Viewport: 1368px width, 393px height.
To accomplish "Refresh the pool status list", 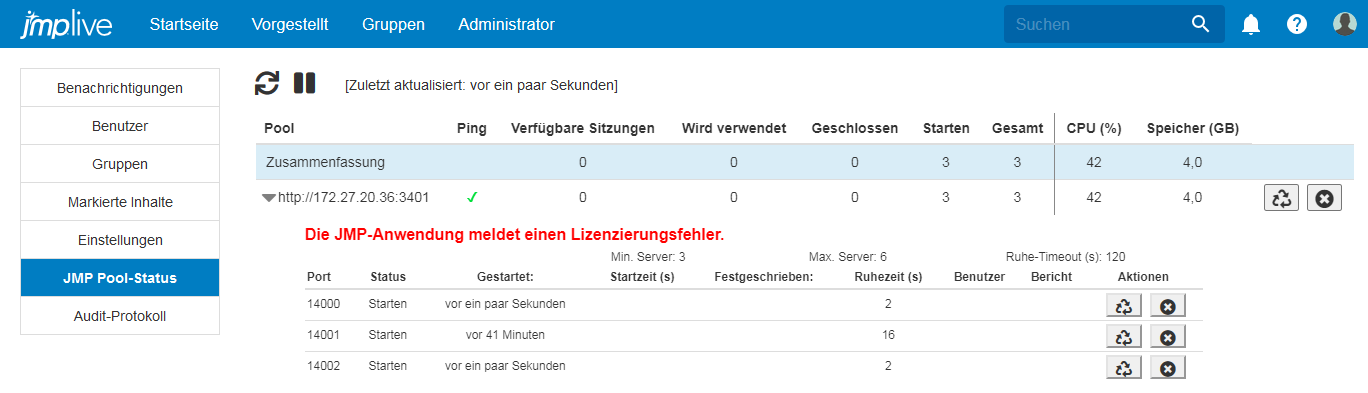I will tap(267, 83).
